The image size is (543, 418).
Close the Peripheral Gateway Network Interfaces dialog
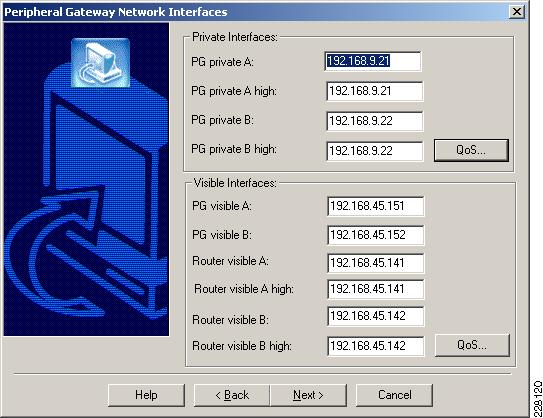516,12
